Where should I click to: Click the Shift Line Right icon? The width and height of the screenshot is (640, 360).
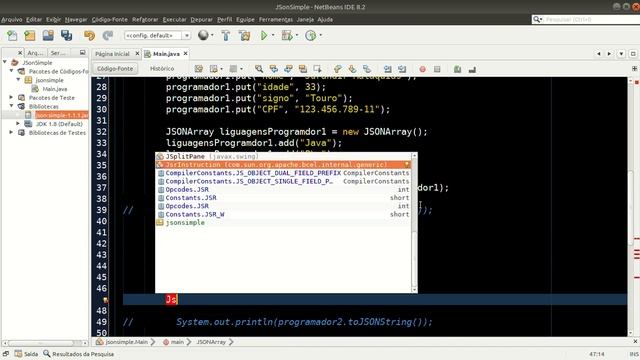402,69
